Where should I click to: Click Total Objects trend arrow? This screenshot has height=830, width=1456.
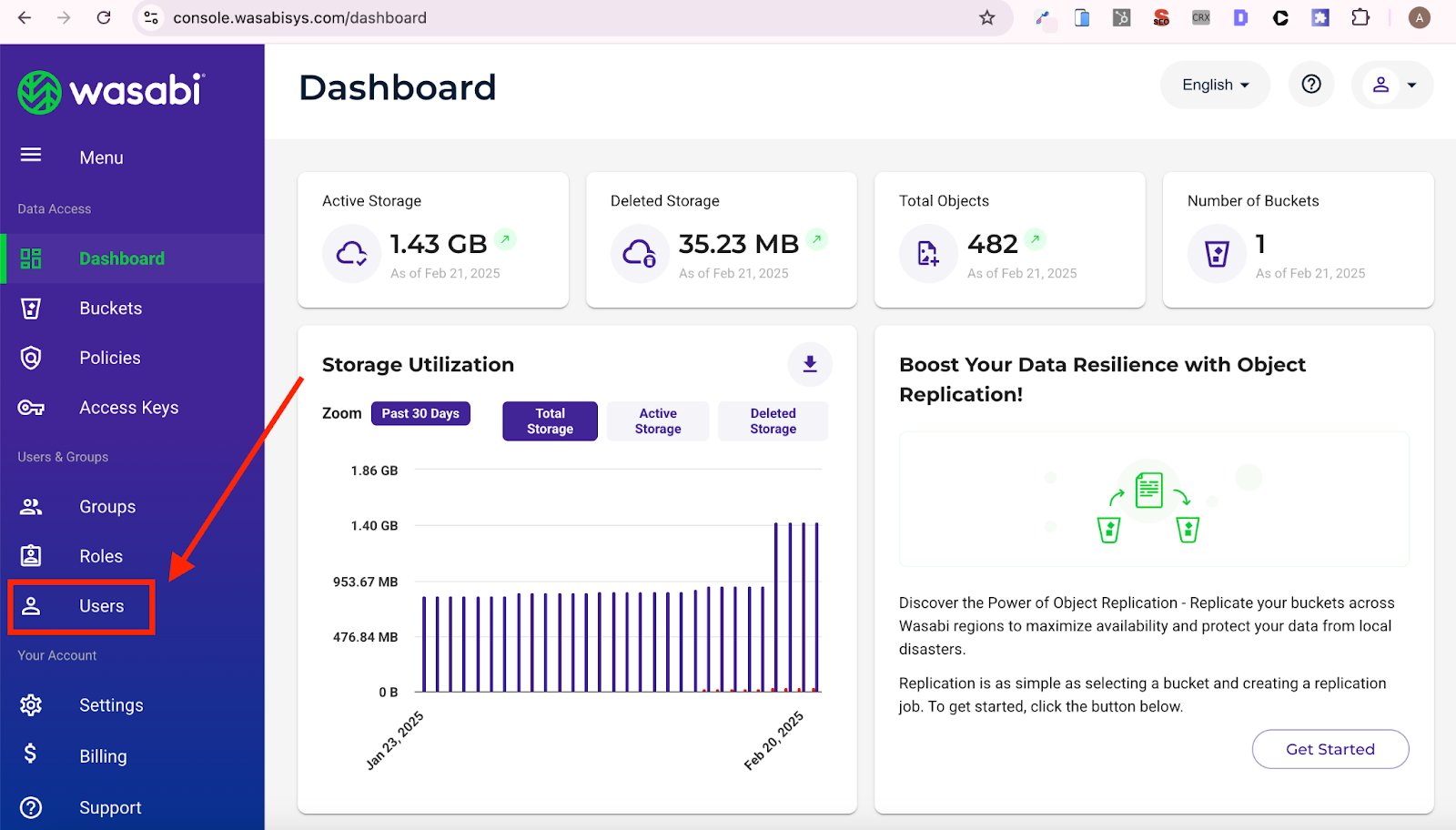coord(1035,239)
